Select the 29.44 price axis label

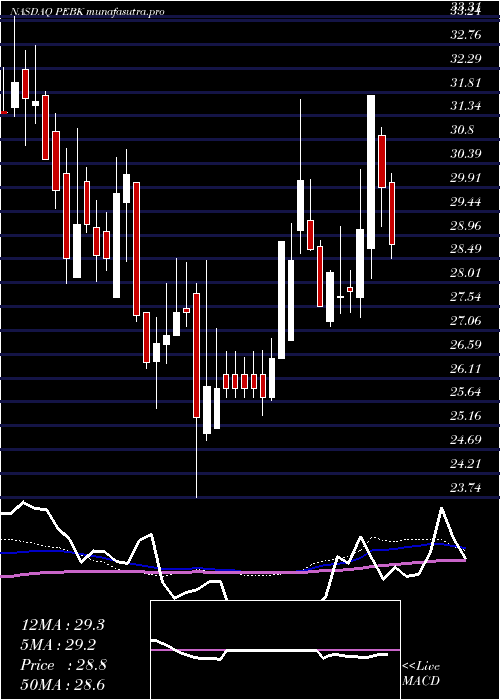tap(466, 202)
